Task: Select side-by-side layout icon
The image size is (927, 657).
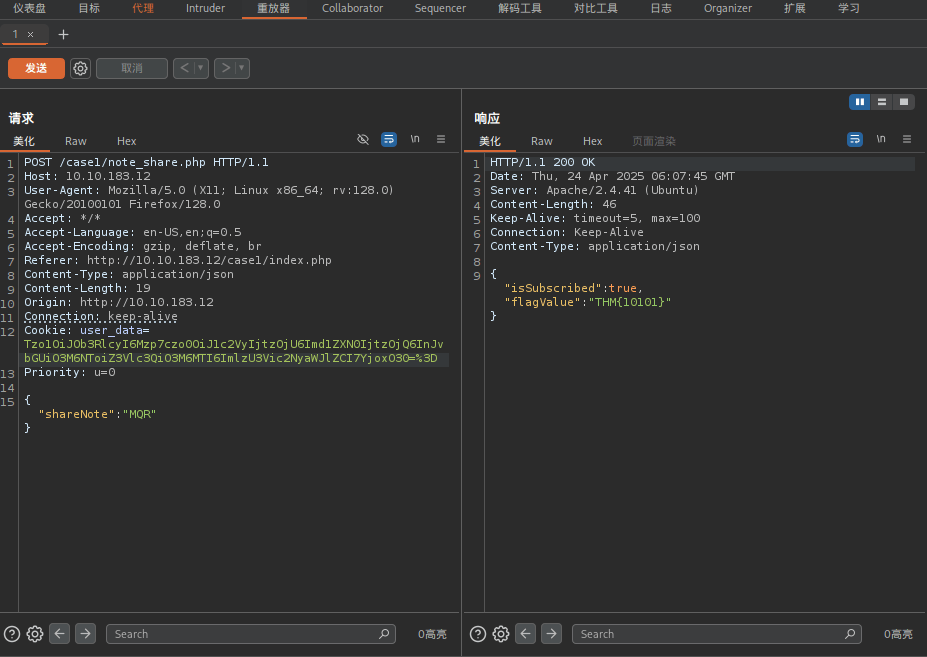Action: 860,102
